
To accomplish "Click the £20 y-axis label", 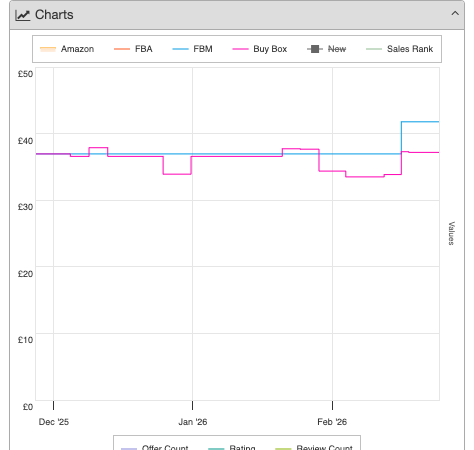I will (x=25, y=274).
